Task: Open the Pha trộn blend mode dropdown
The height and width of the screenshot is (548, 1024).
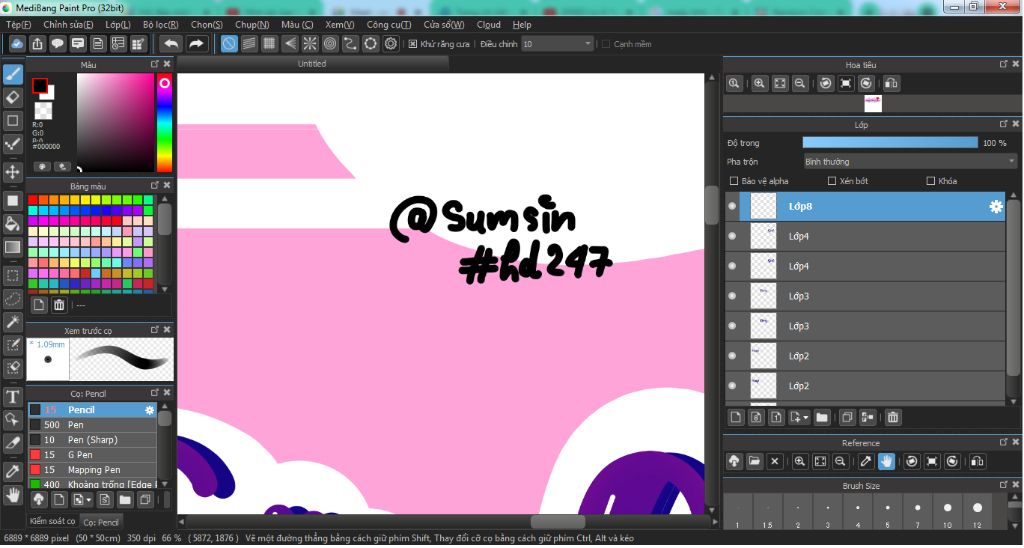Action: click(x=910, y=161)
